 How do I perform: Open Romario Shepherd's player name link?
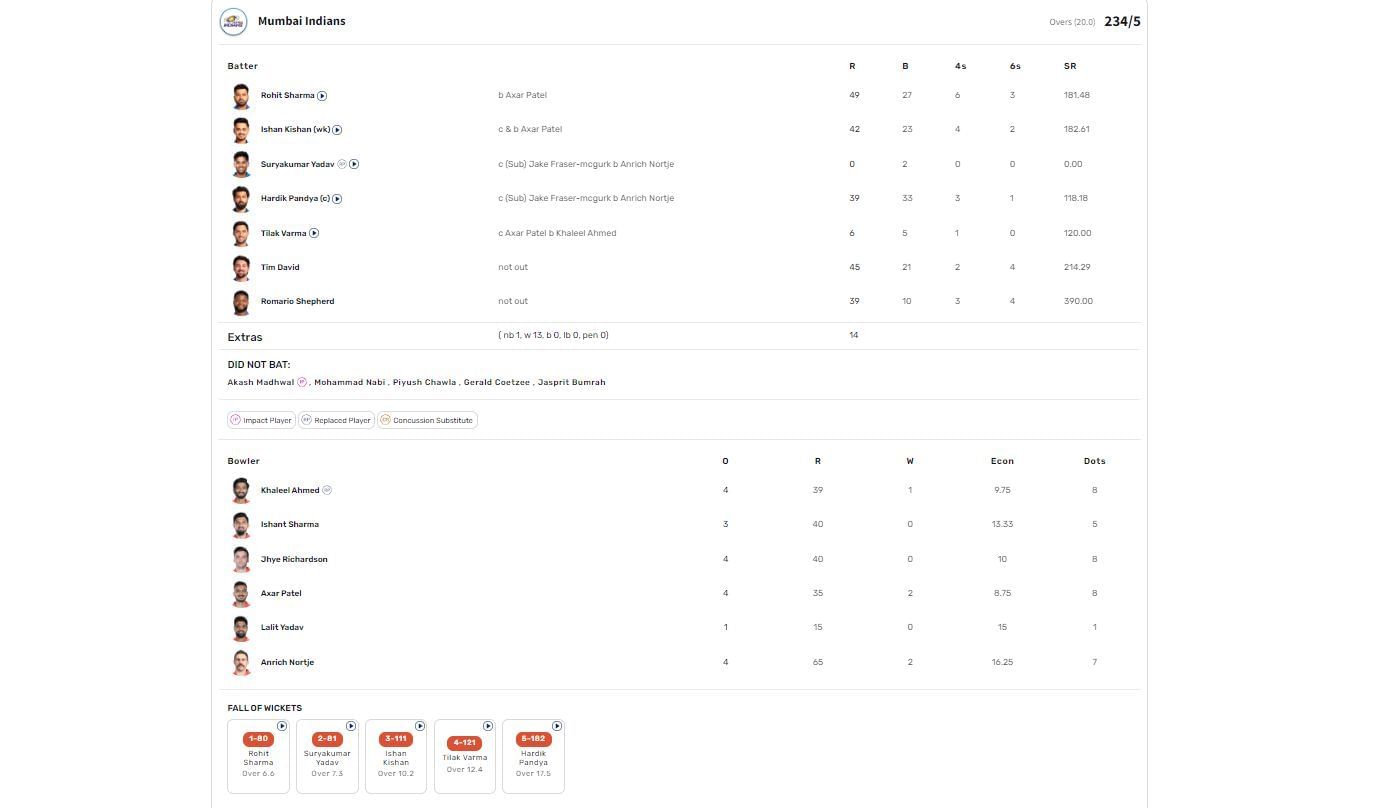click(x=297, y=301)
